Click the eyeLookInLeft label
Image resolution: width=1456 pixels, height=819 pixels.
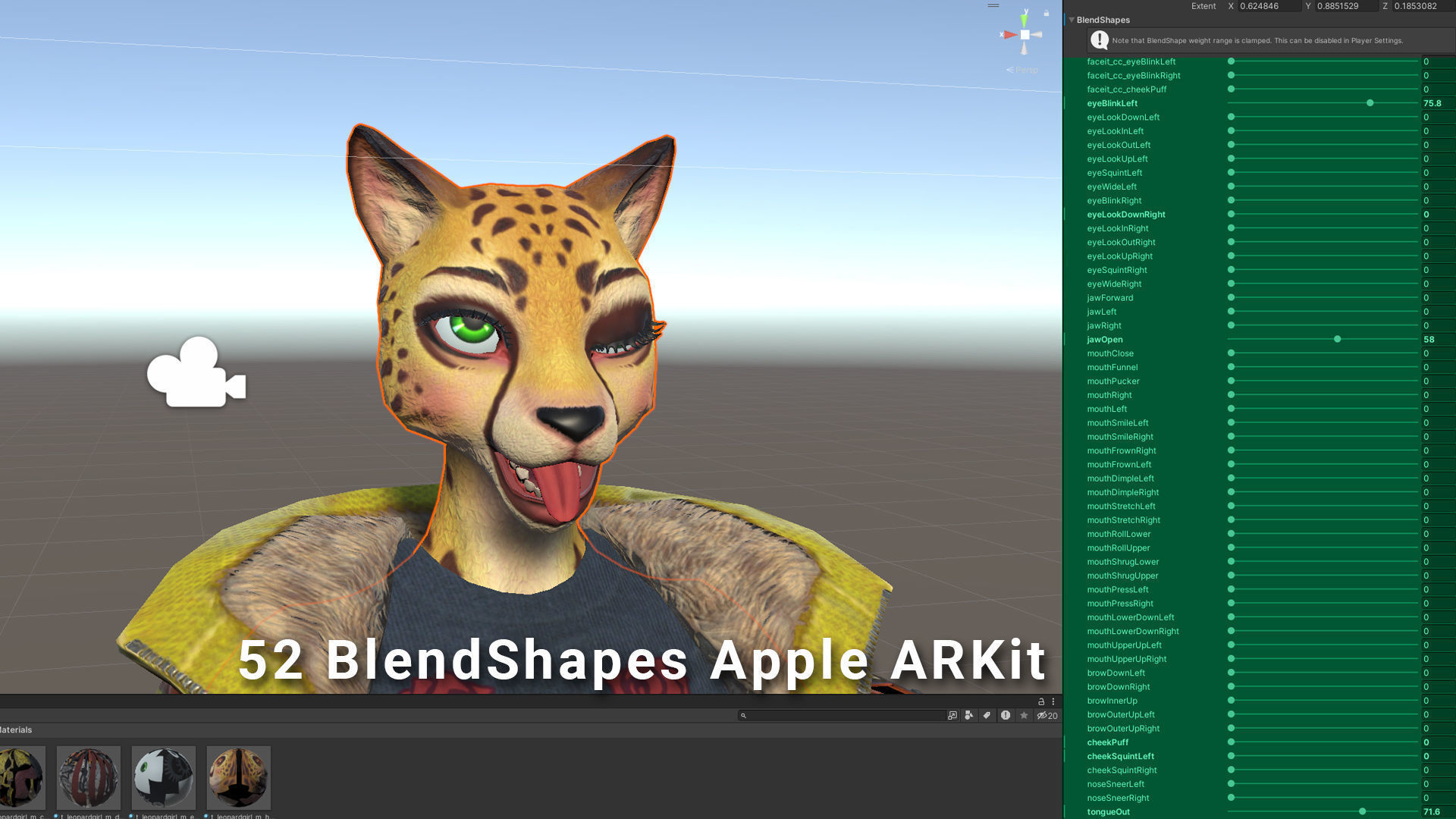[1115, 131]
